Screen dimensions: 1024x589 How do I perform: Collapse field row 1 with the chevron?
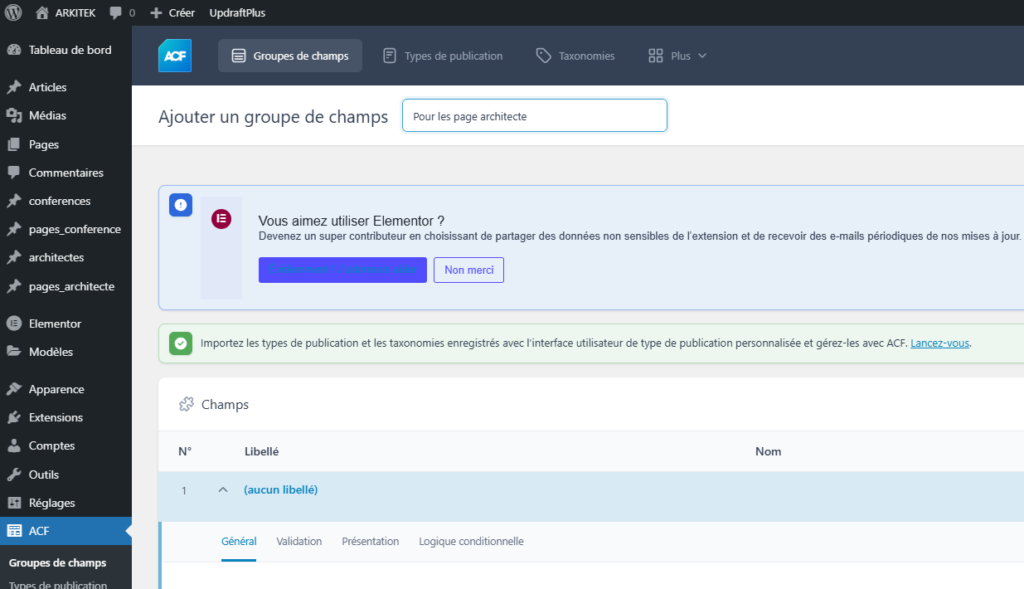tap(222, 490)
